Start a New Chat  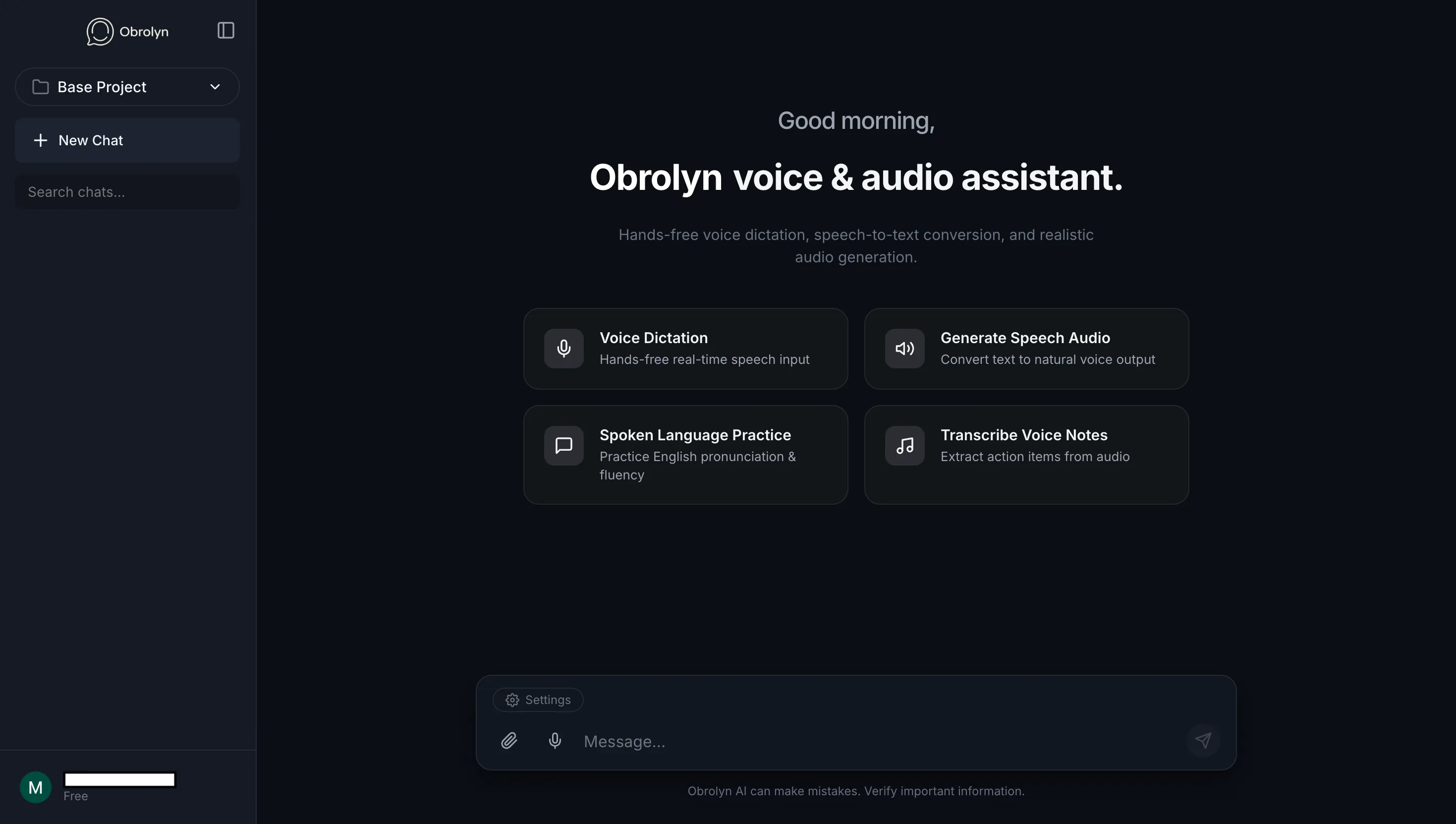pos(127,140)
